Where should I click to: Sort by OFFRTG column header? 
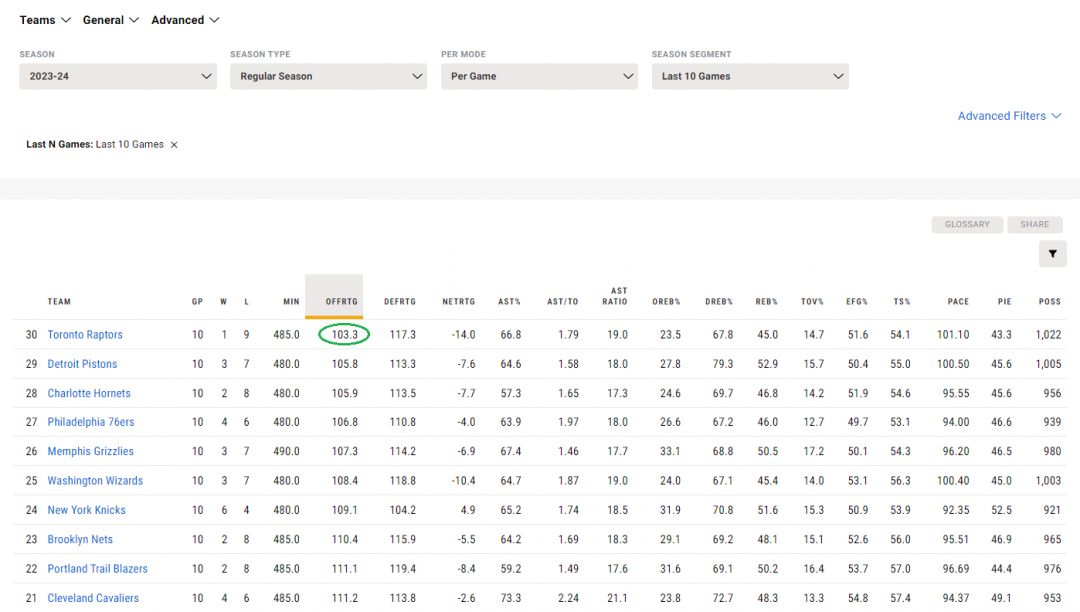point(342,302)
